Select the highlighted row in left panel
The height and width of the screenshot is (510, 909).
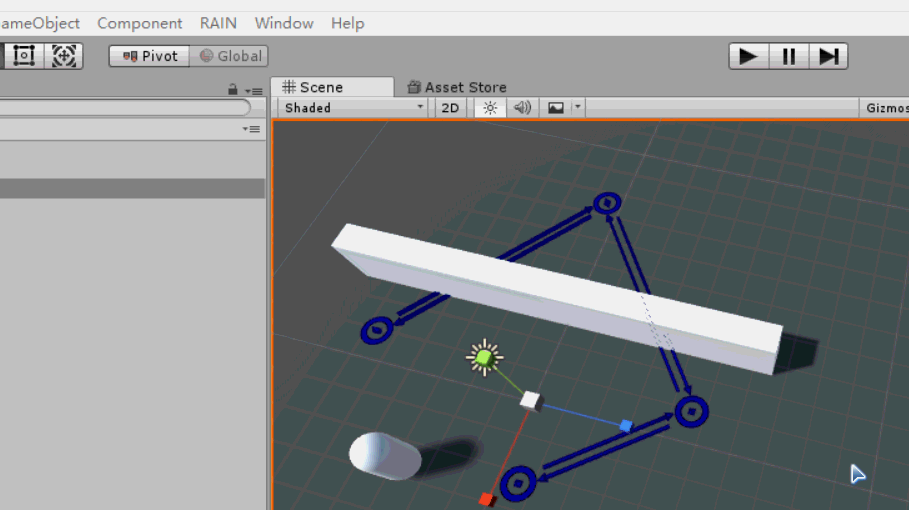tap(132, 188)
